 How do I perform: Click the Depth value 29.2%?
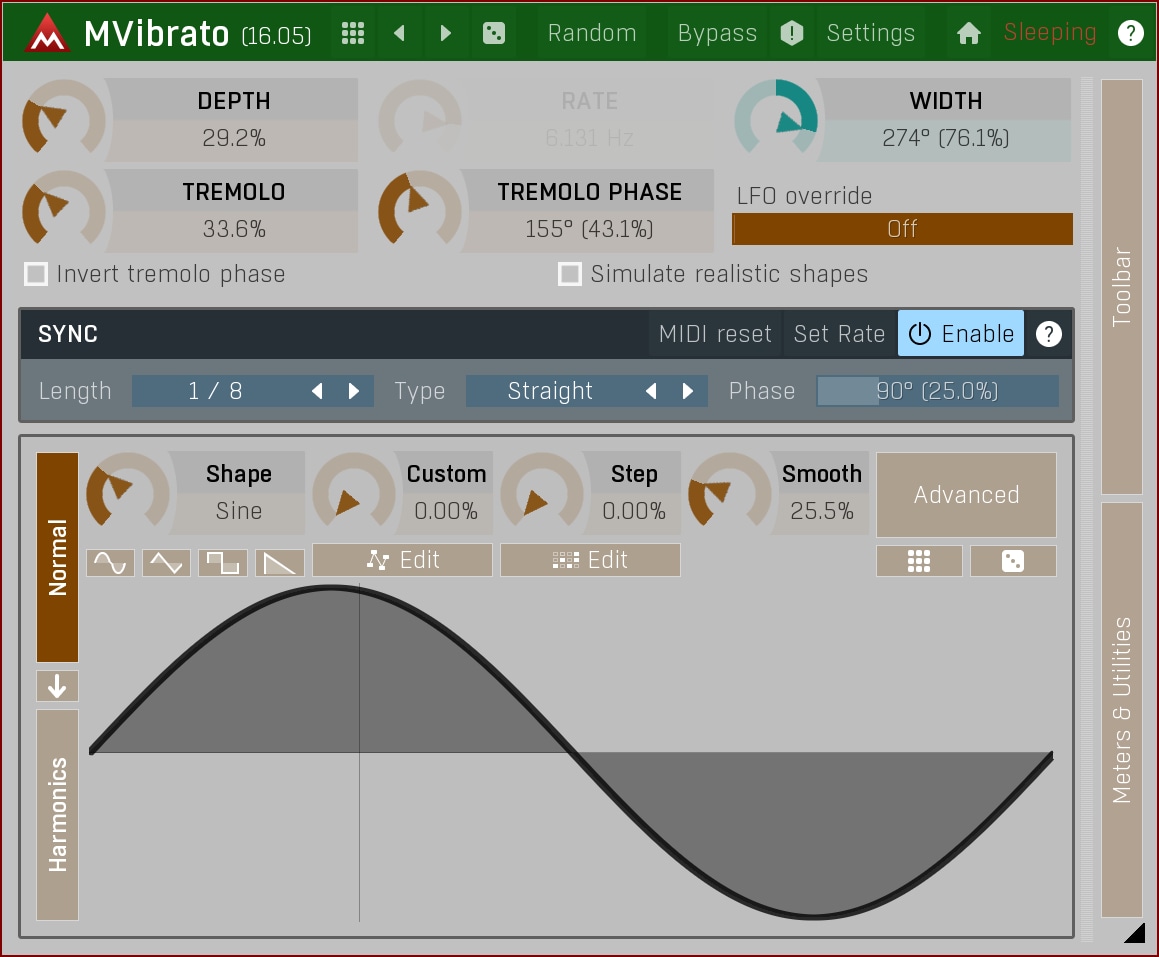coord(234,138)
